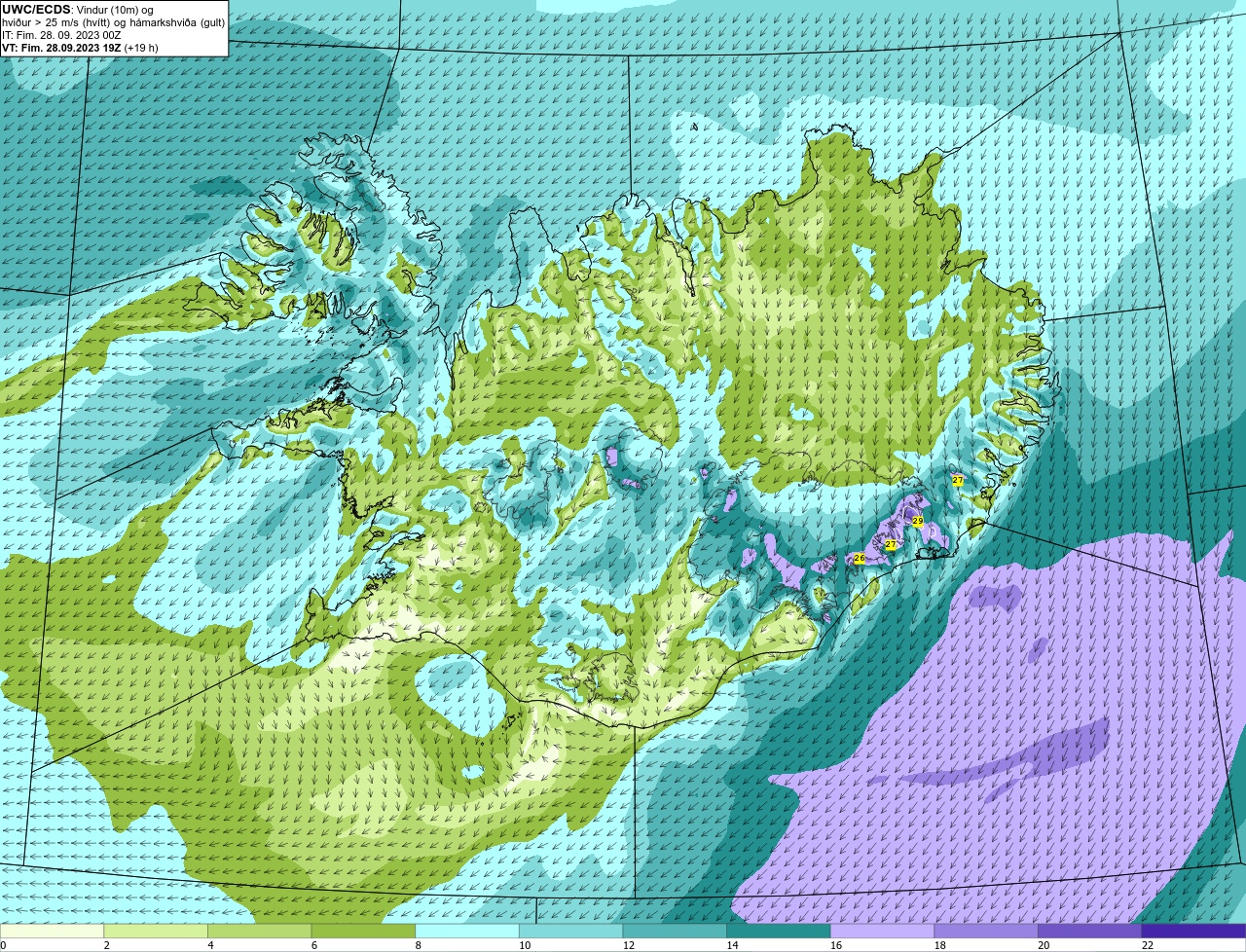Click the 4–6 m/s legend color swatch
1246x952 pixels.
point(259,931)
